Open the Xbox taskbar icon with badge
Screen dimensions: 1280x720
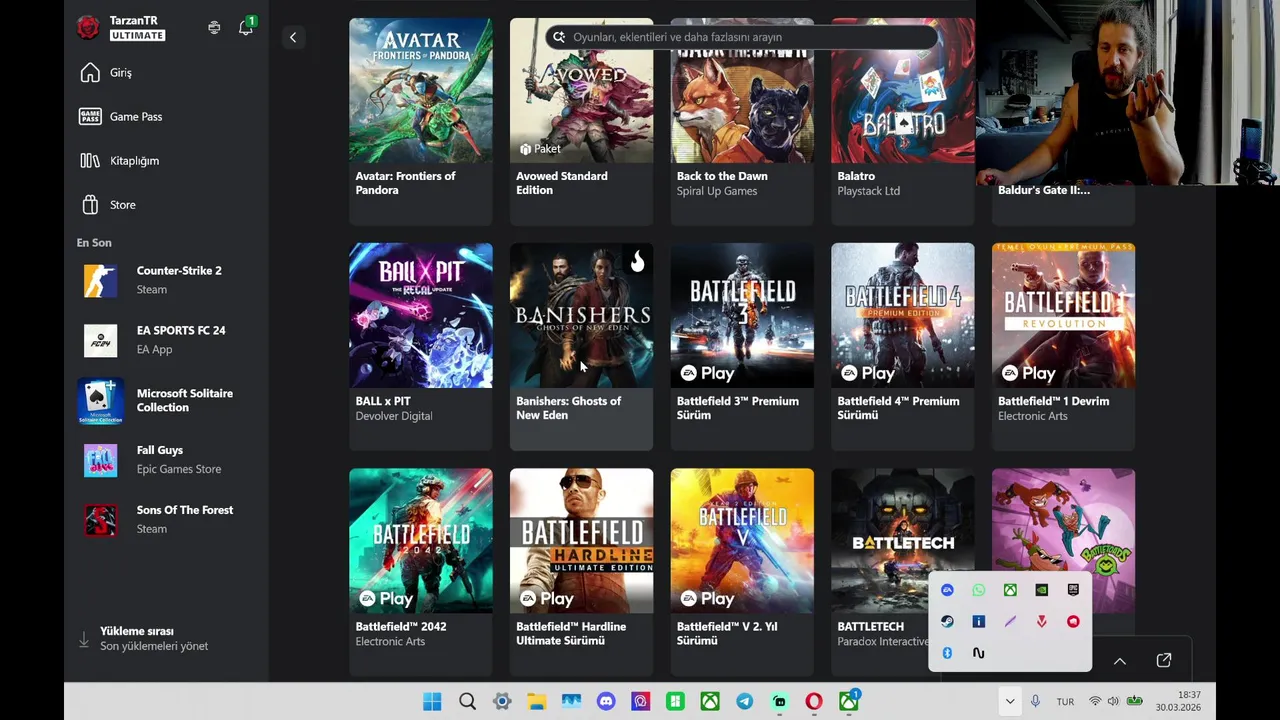pyautogui.click(x=849, y=701)
